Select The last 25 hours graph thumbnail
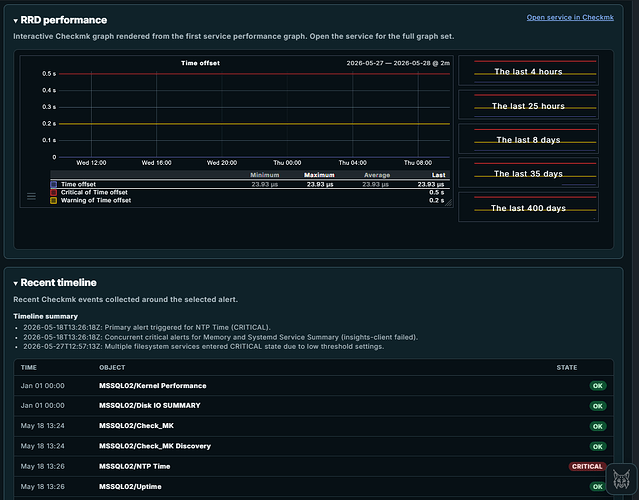 [529, 105]
